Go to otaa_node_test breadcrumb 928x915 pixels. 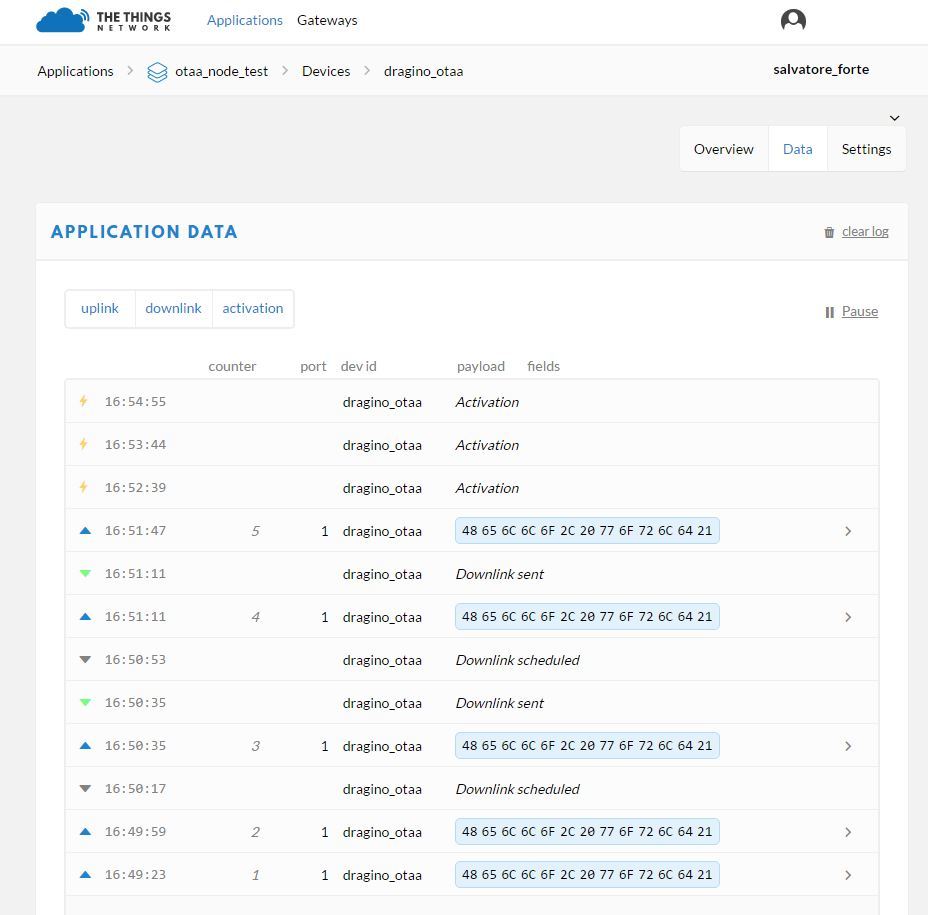(x=221, y=72)
